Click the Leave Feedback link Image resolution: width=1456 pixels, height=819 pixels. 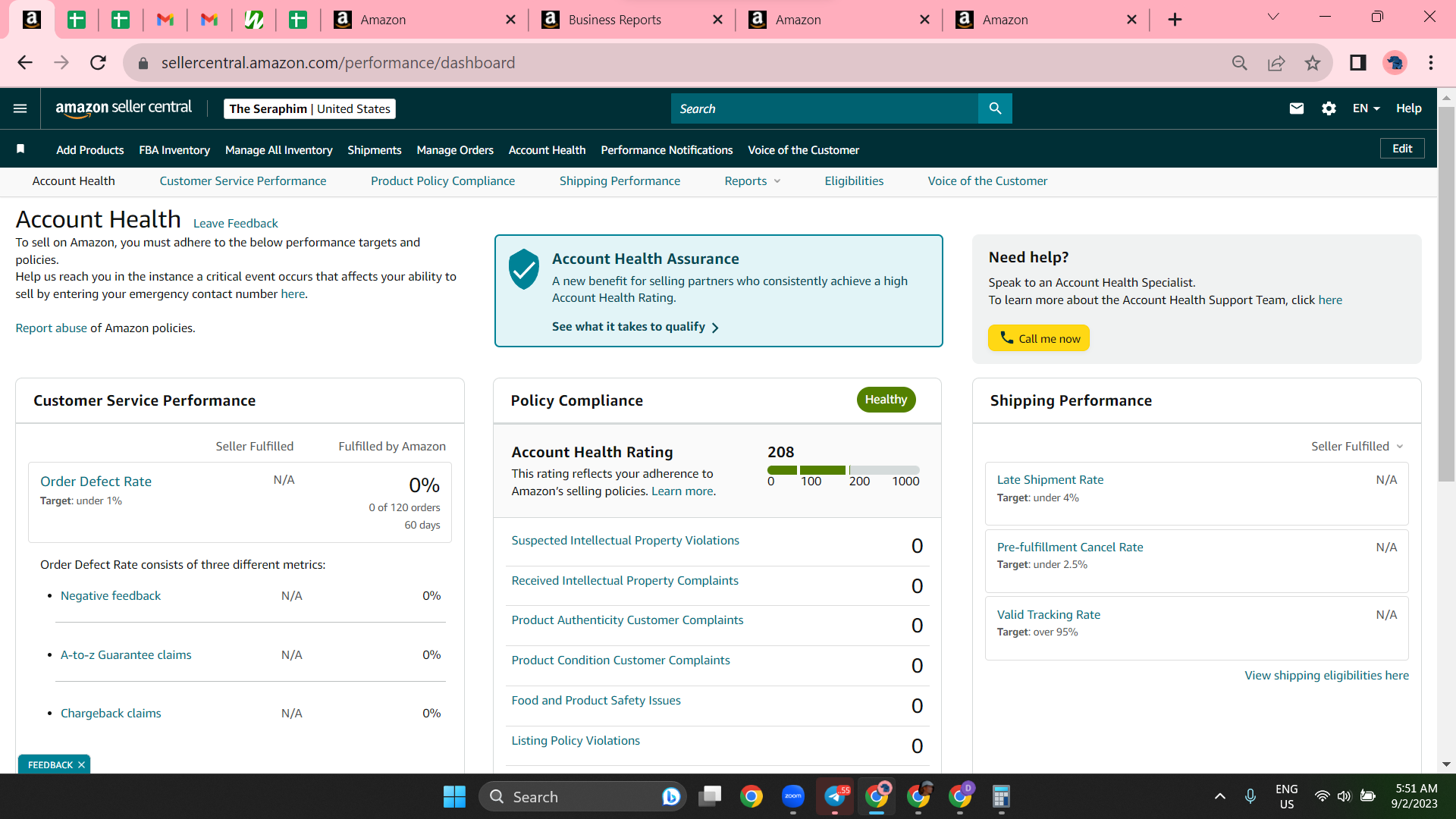pos(236,224)
